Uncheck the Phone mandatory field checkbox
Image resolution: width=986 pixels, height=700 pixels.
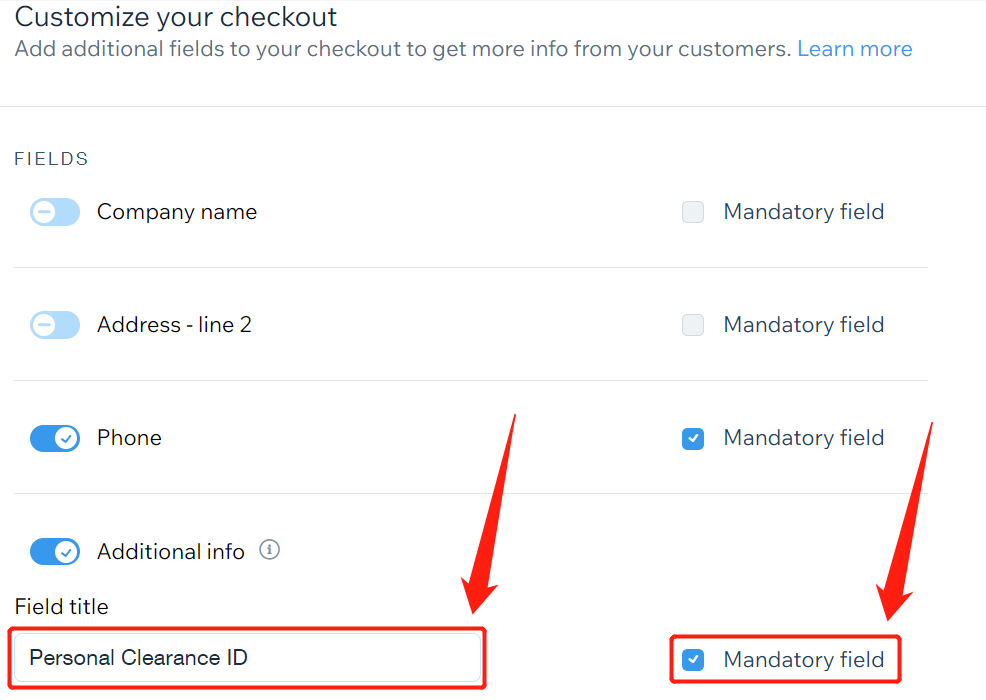pos(693,438)
